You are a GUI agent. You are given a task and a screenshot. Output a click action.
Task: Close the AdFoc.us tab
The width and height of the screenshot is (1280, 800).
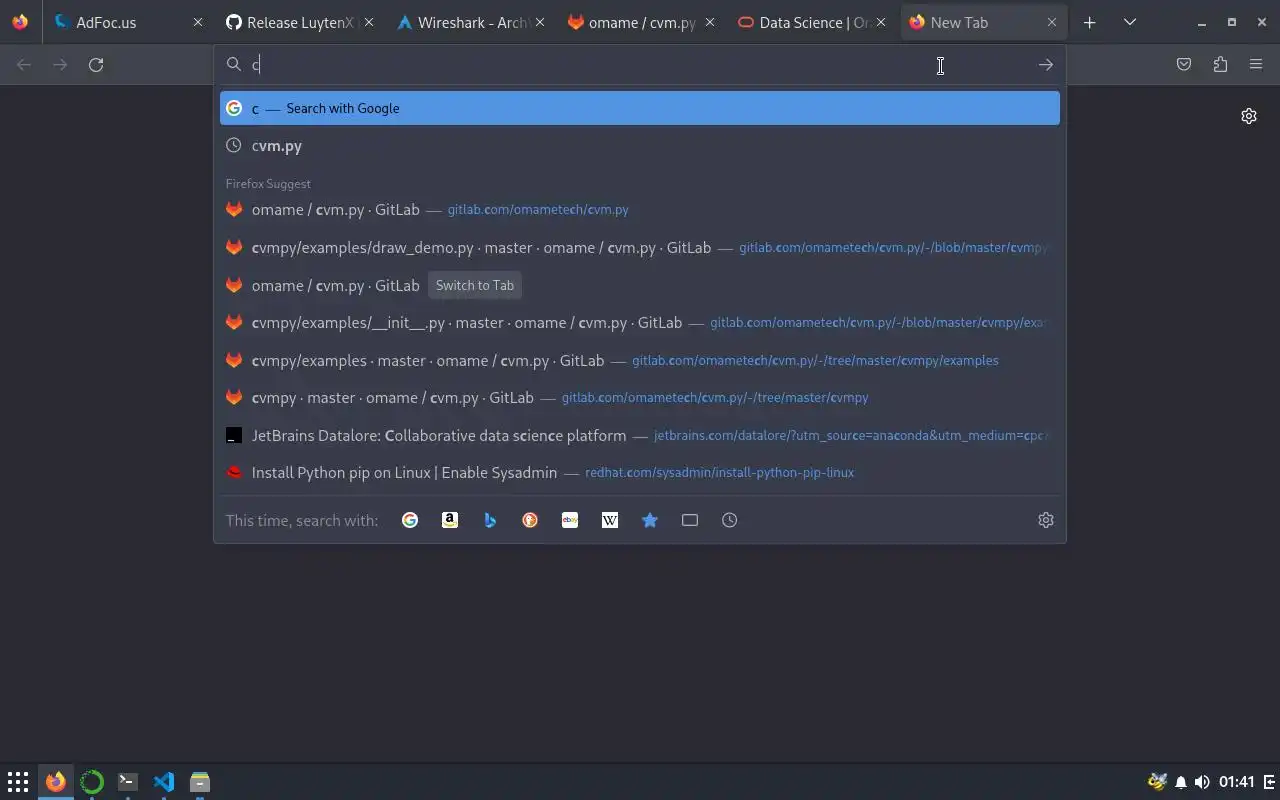click(x=197, y=22)
